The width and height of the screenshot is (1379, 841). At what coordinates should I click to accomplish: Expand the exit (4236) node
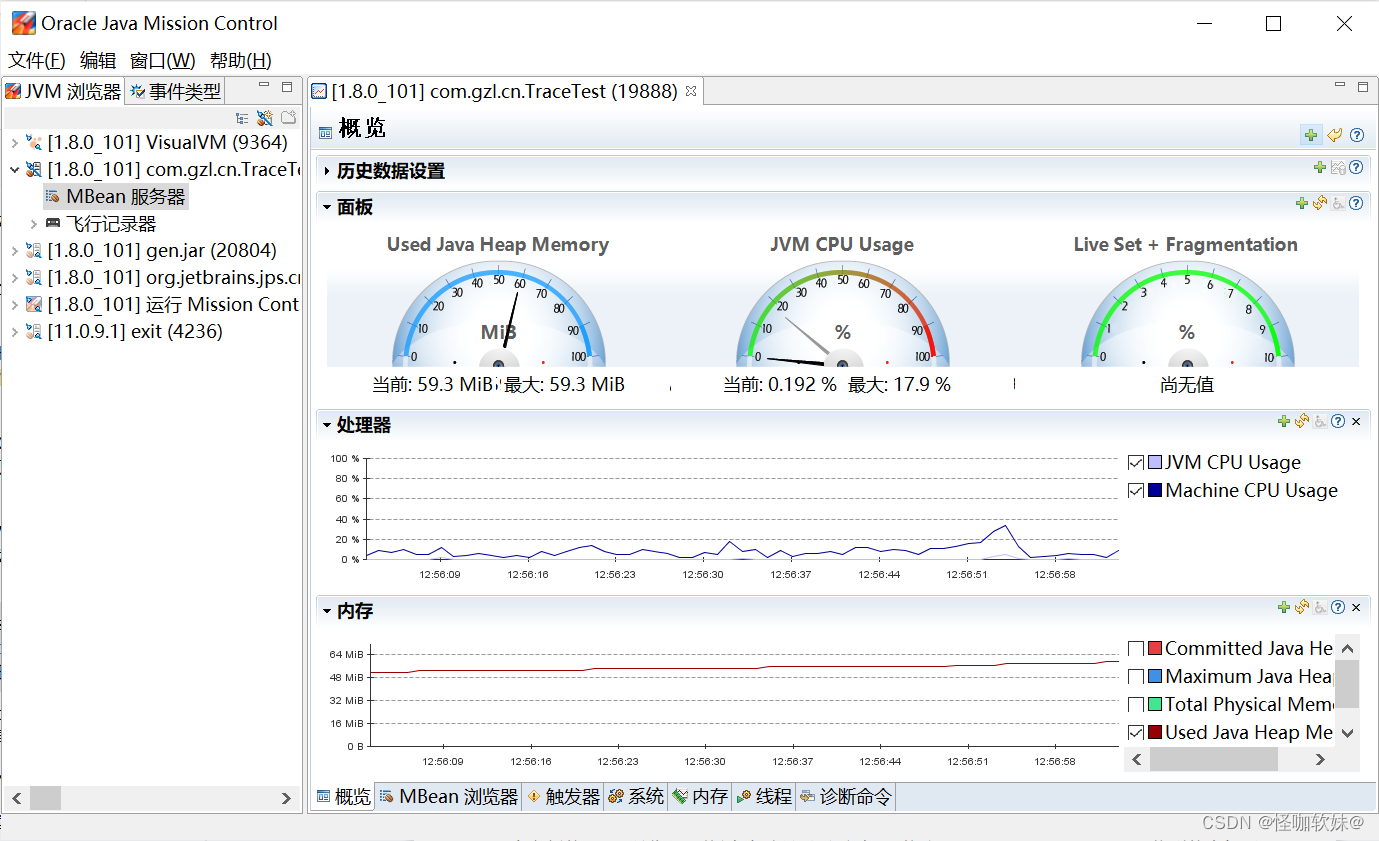pyautogui.click(x=14, y=332)
